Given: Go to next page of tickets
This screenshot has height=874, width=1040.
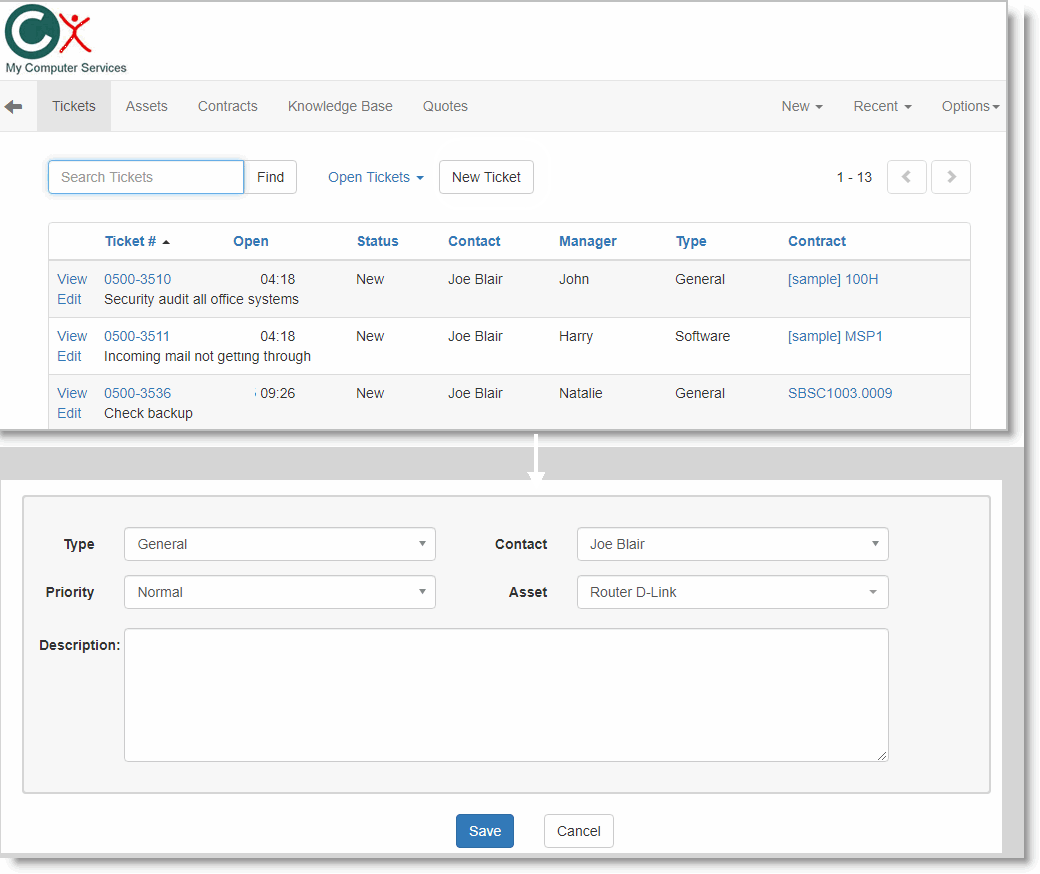Looking at the screenshot, I should coord(950,177).
